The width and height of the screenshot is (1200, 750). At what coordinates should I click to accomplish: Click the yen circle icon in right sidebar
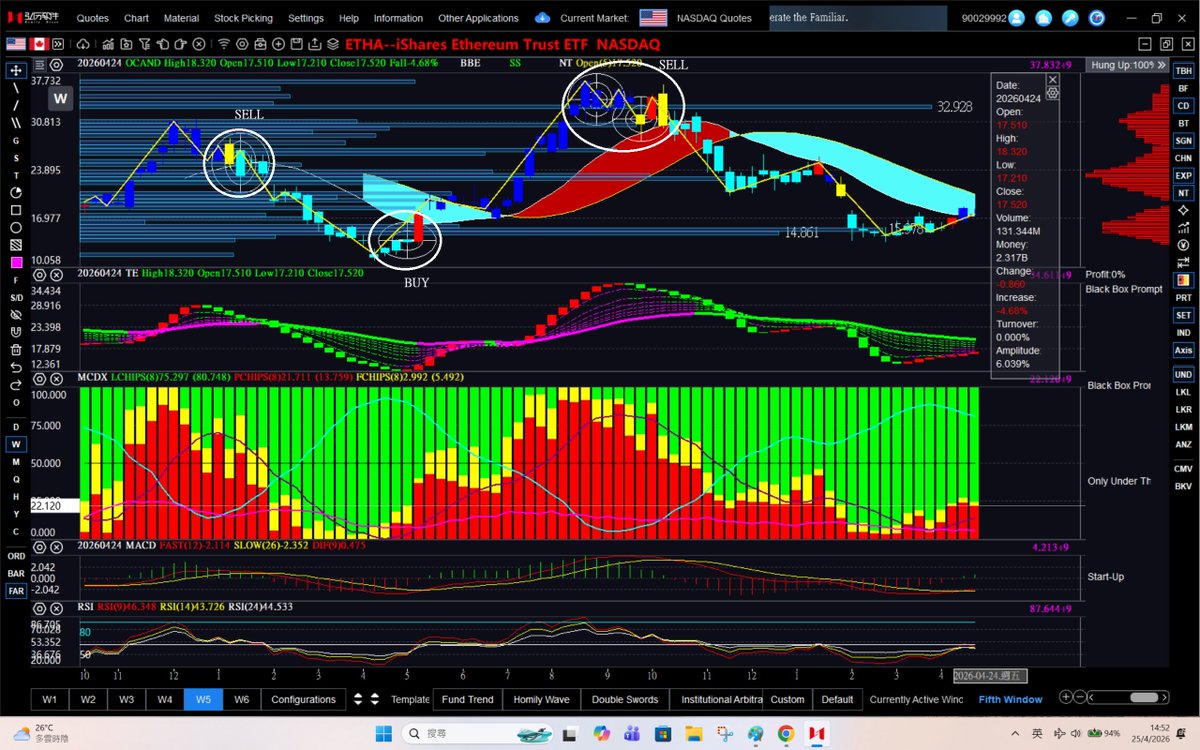pos(1183,246)
